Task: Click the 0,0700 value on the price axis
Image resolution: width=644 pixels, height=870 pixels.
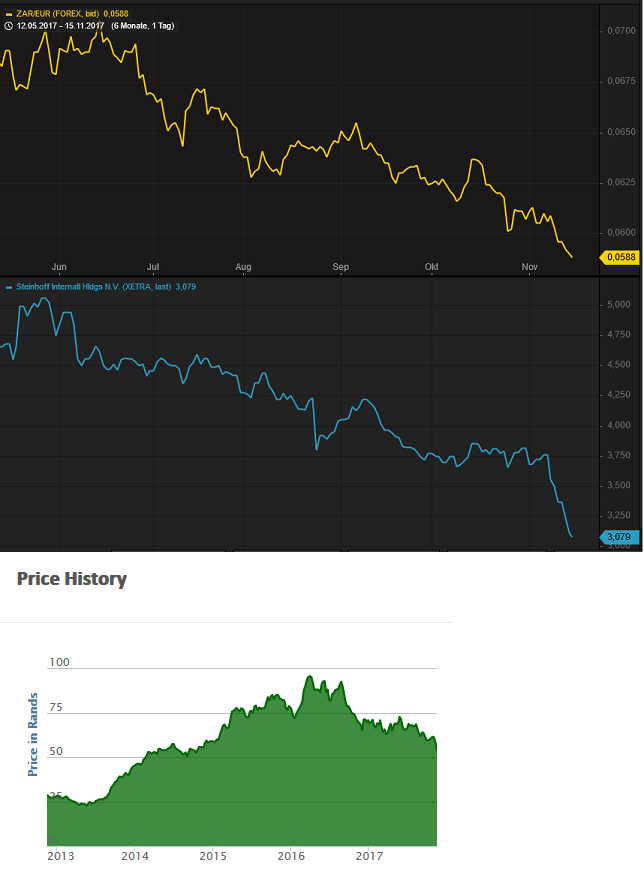Action: tap(621, 31)
